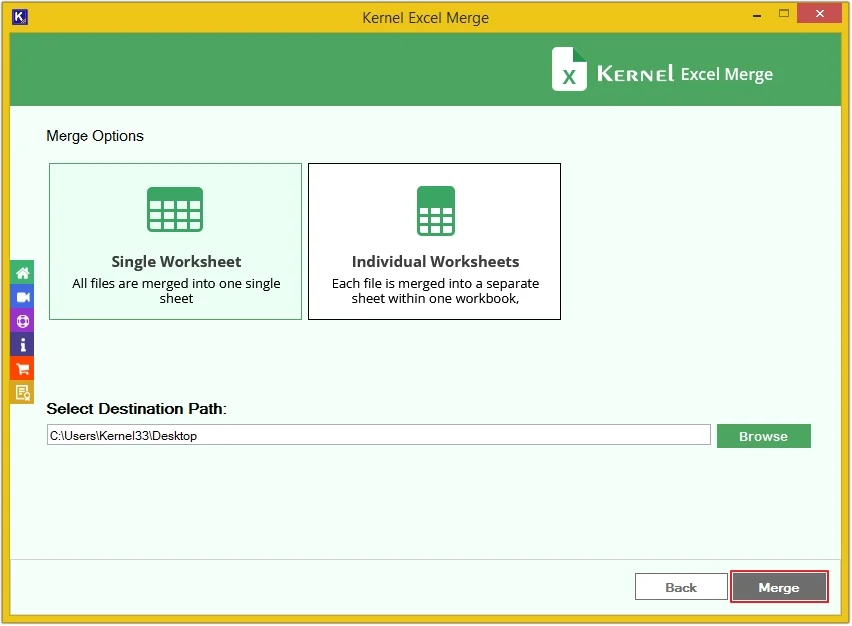Click the video camera sidebar icon
This screenshot has width=852, height=626.
click(22, 297)
